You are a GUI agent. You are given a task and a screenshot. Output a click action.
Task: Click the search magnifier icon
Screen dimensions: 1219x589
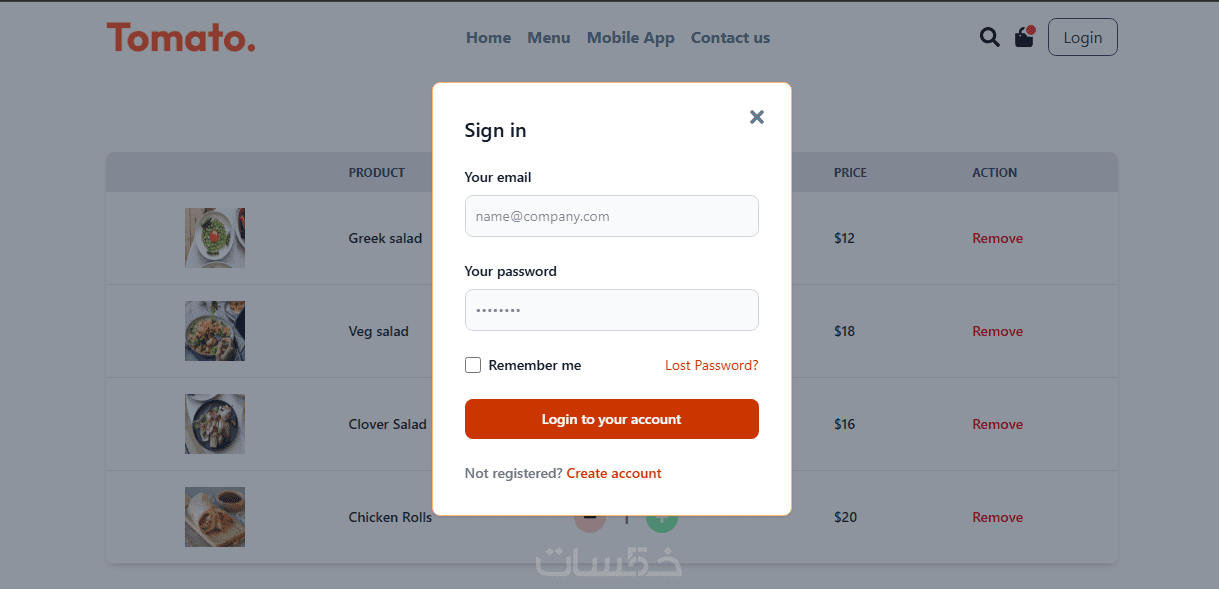[989, 38]
